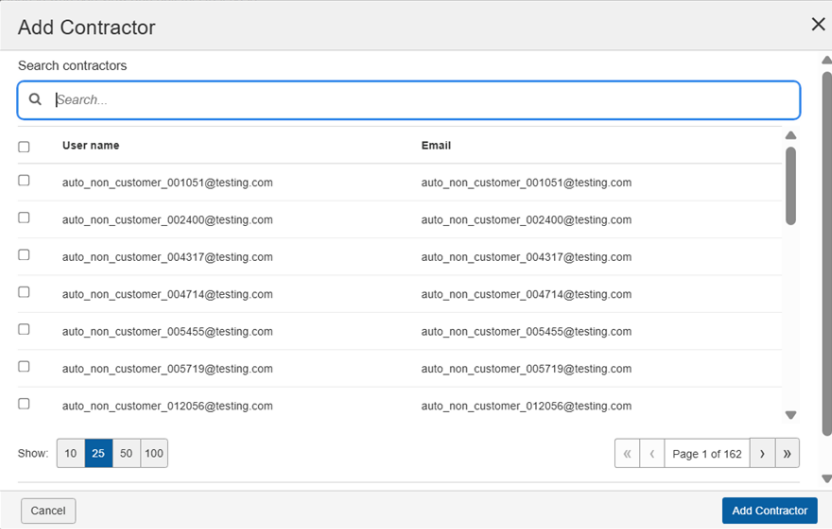Viewport: 832px width, 529px height.
Task: Select the auto_non_customer_004317 row checkbox
Action: pos(24,255)
